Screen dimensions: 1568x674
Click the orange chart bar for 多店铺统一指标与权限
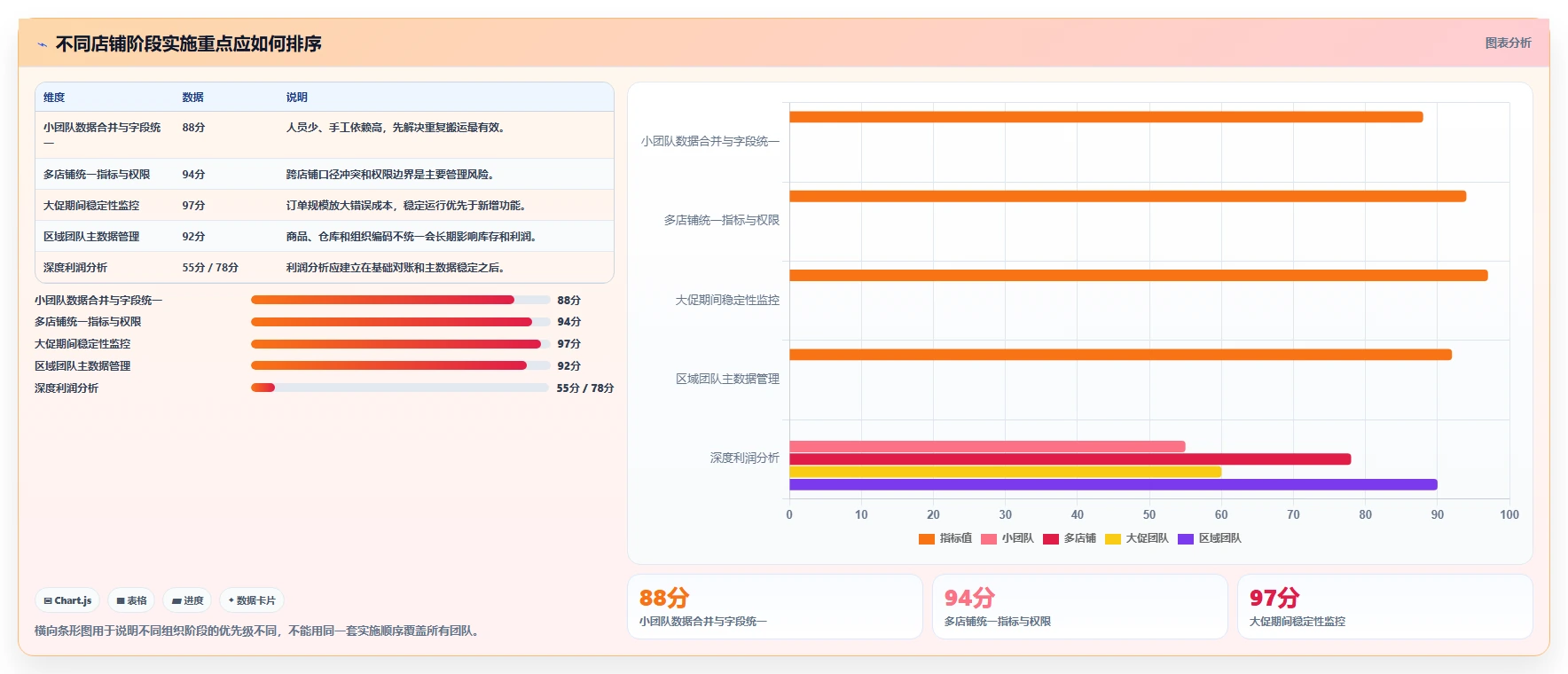(1127, 196)
